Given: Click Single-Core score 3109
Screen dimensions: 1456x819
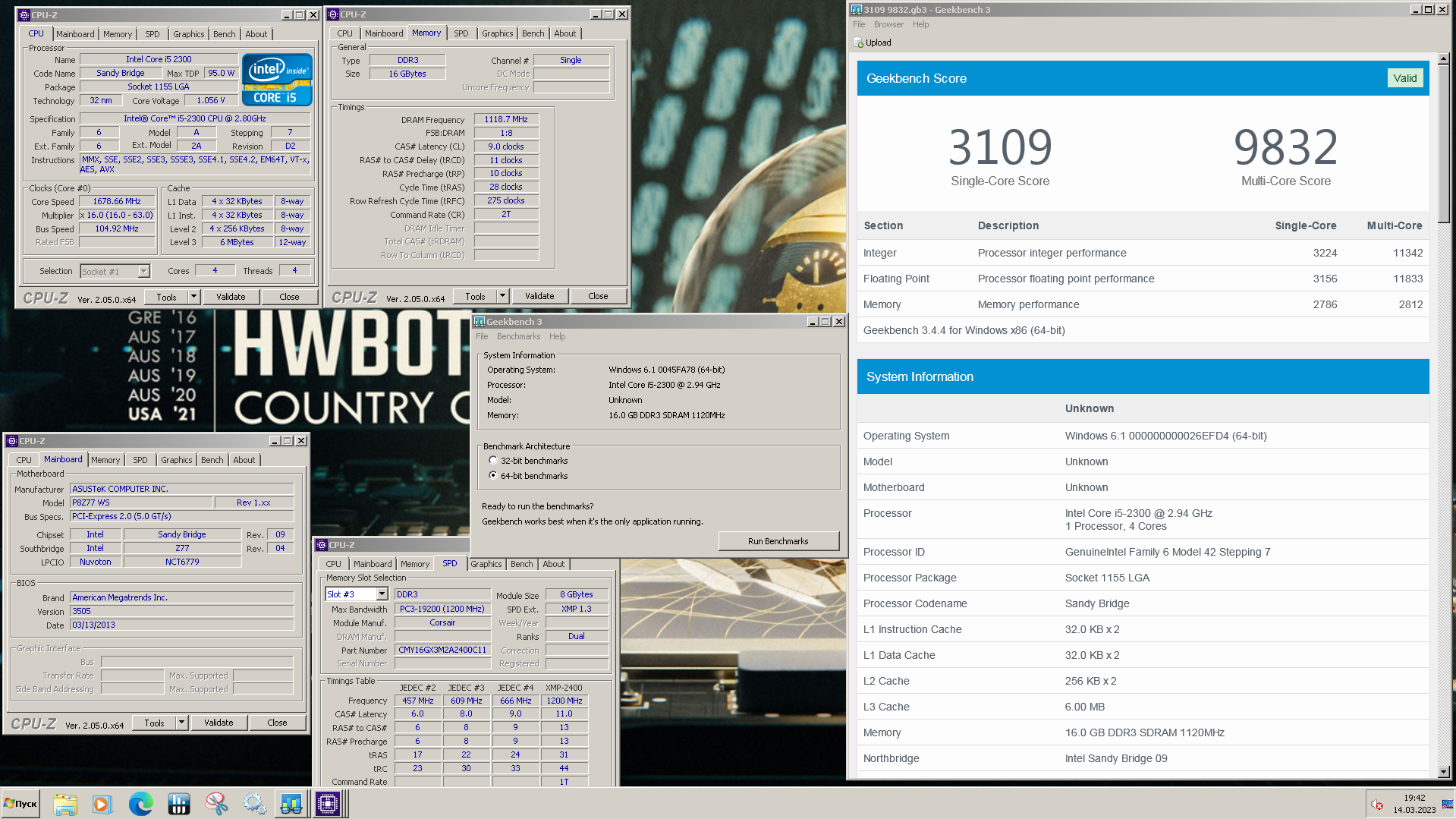Looking at the screenshot, I should (1000, 147).
